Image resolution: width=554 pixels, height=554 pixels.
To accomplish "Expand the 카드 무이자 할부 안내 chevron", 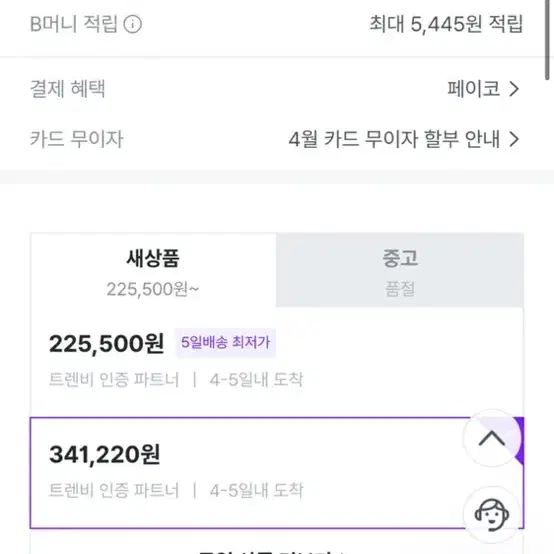I will tap(514, 139).
